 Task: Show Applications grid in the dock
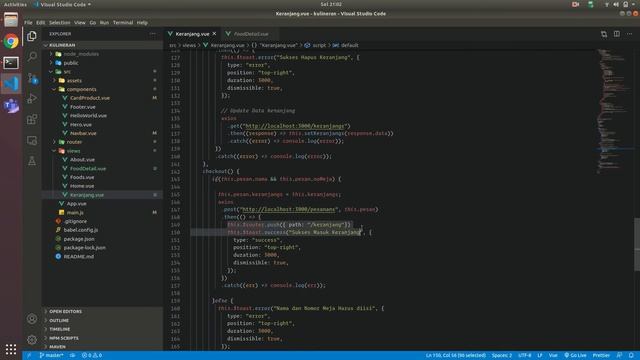11,349
